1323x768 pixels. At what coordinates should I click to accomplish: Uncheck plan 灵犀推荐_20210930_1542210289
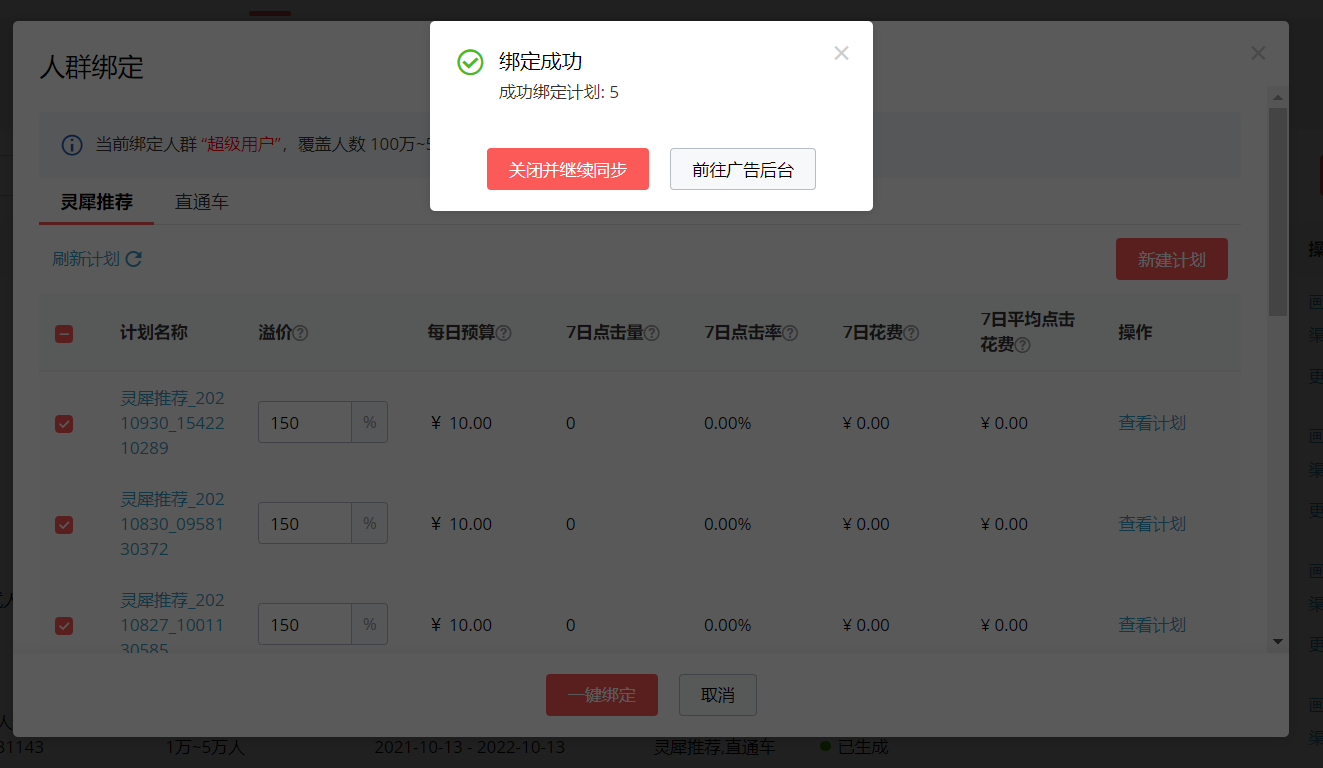coord(64,424)
